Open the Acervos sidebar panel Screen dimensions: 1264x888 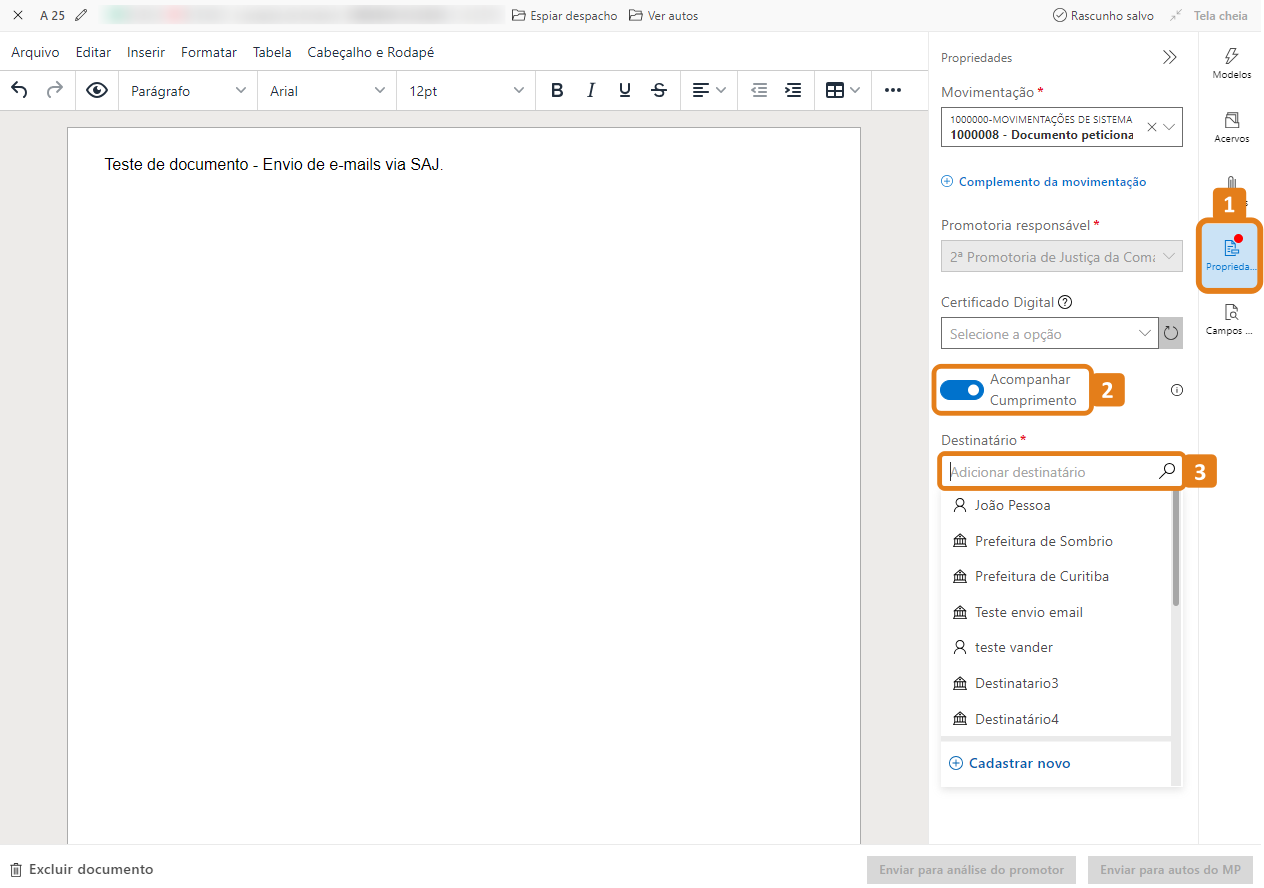[1231, 127]
